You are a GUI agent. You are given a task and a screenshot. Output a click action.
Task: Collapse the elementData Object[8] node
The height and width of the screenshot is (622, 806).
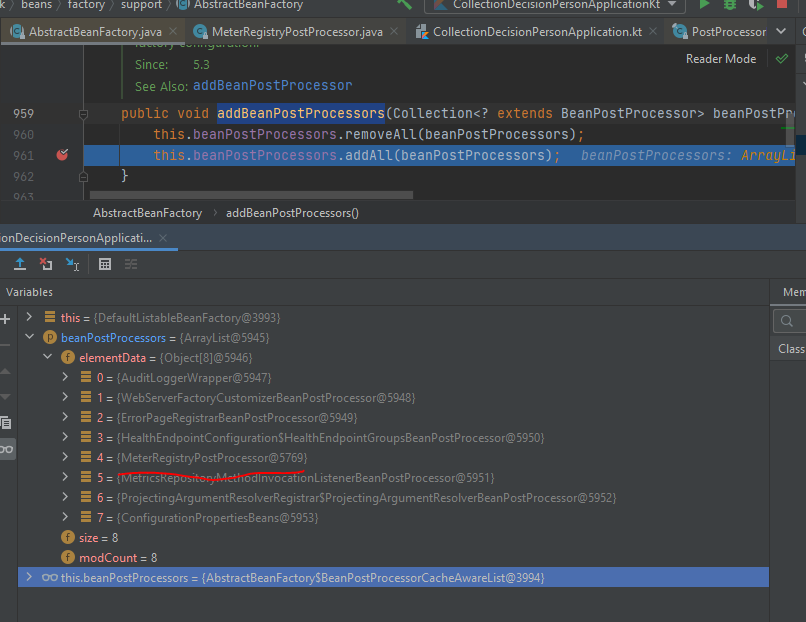[x=47, y=357]
